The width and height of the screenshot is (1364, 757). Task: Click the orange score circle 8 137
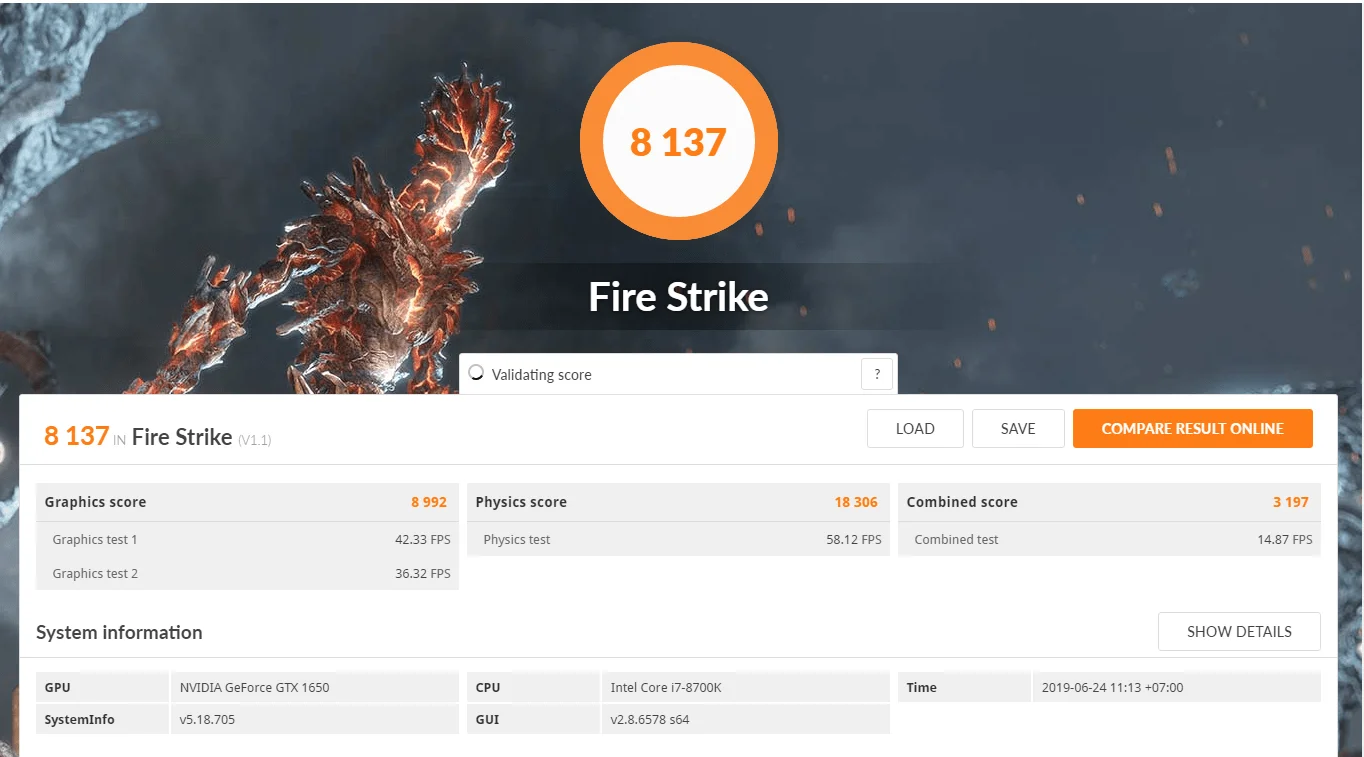[x=678, y=141]
